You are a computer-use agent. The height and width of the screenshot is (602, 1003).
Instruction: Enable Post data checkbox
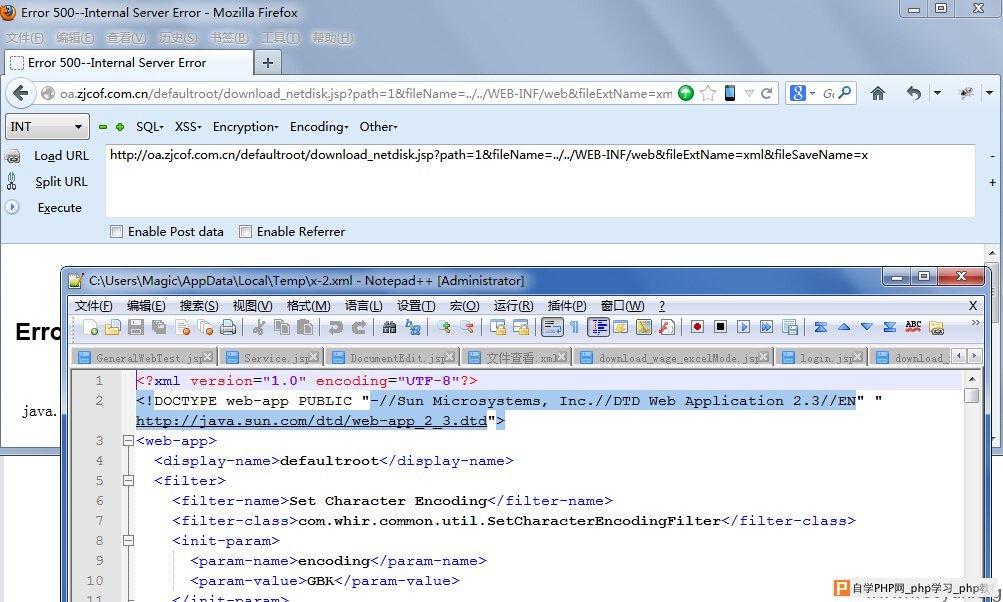click(116, 232)
